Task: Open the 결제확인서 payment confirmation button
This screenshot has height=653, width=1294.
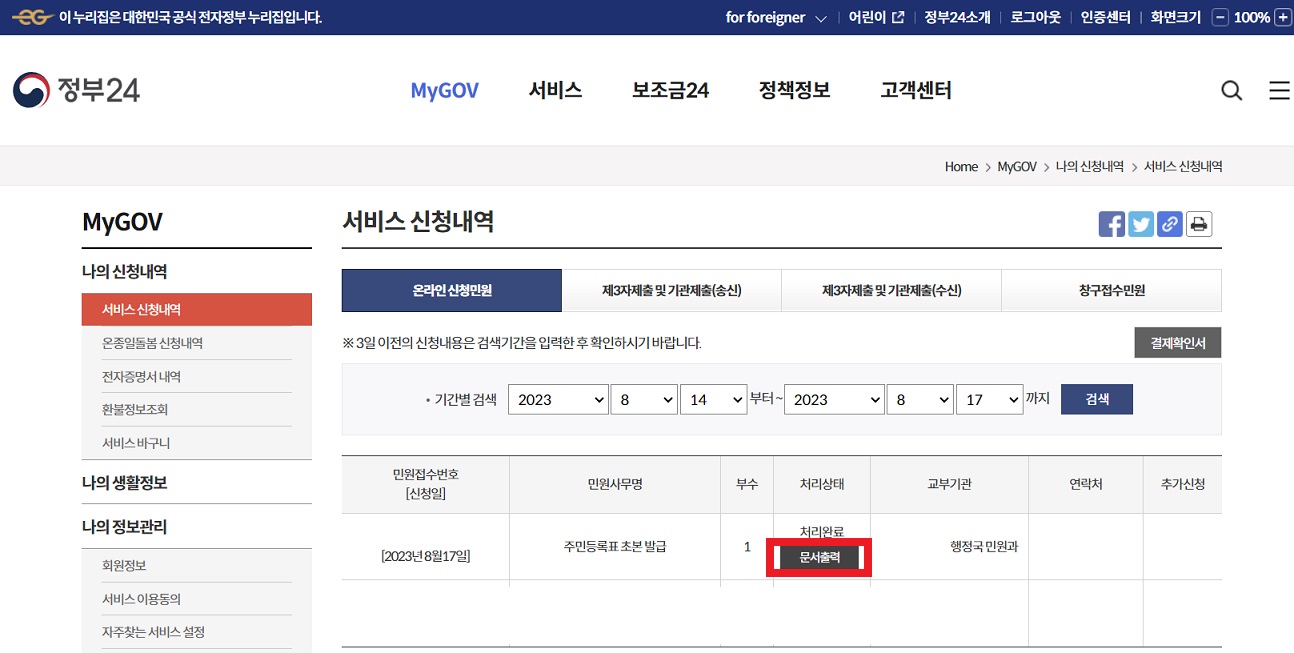Action: pos(1177,341)
